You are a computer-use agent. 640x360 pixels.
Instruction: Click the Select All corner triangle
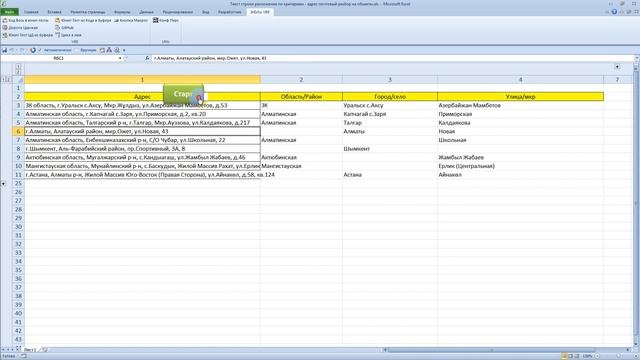pyautogui.click(x=18, y=80)
